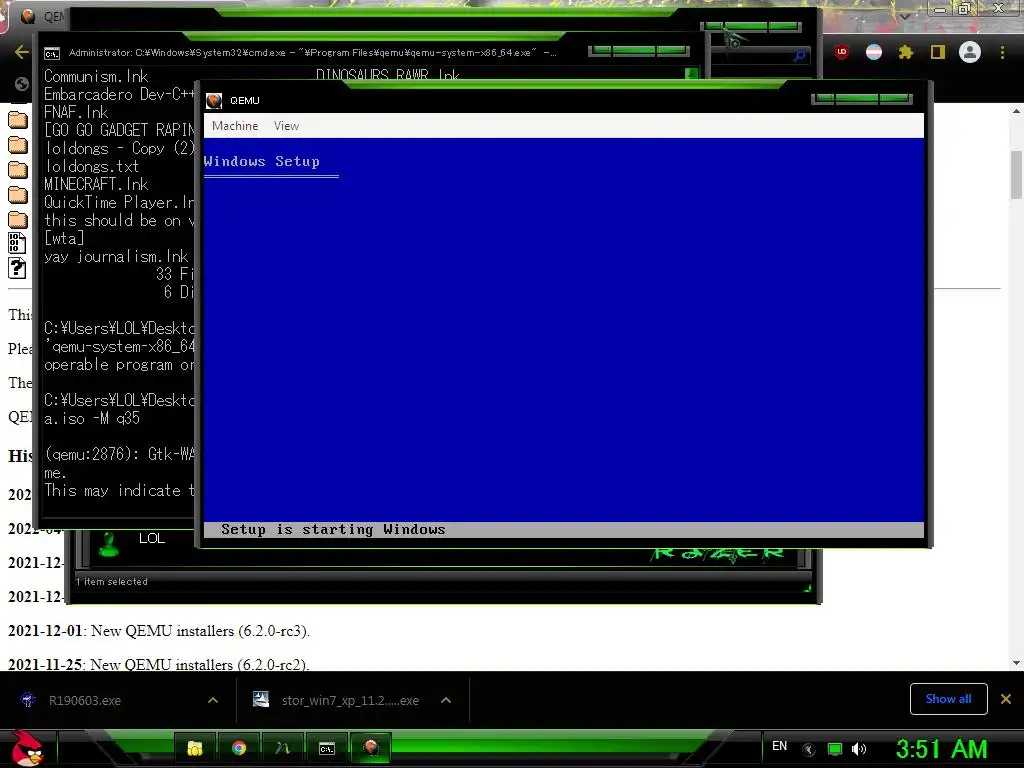Viewport: 1024px width, 768px height.
Task: Click the 'Setup is starting Windows' status line
Action: 333,529
